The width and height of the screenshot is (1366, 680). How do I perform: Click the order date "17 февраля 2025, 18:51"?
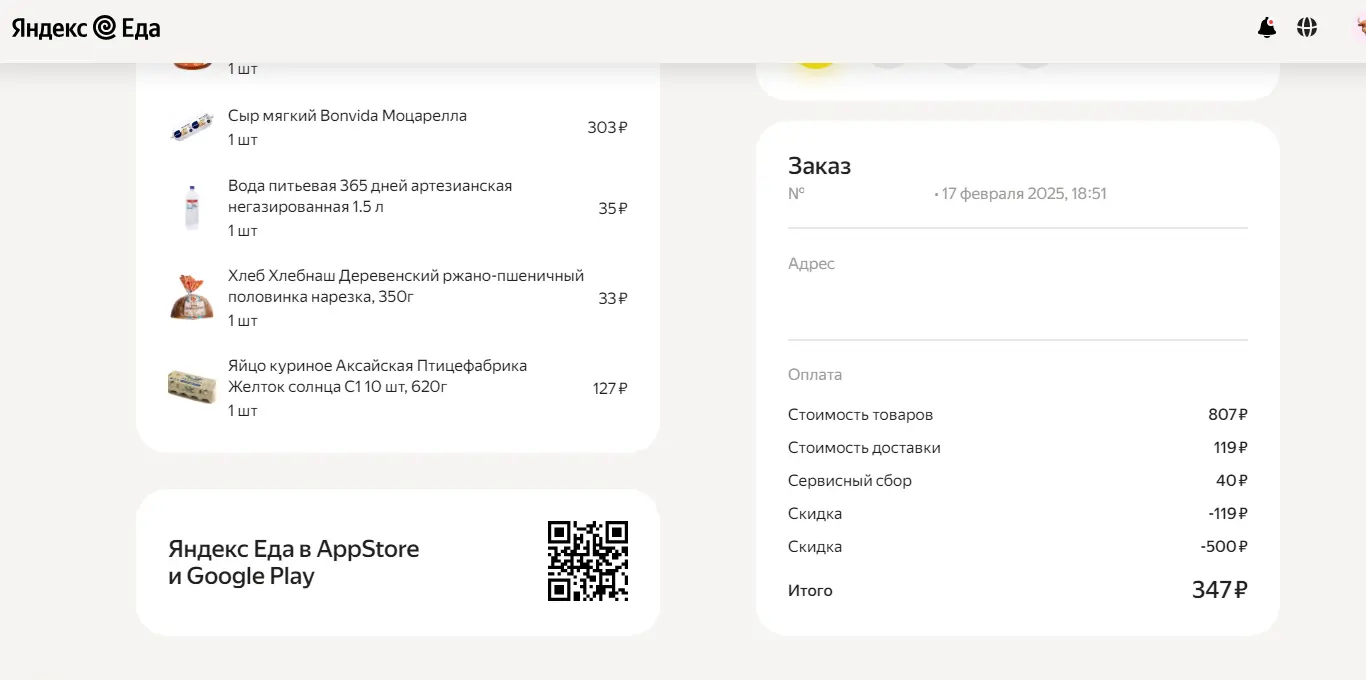tap(1024, 194)
